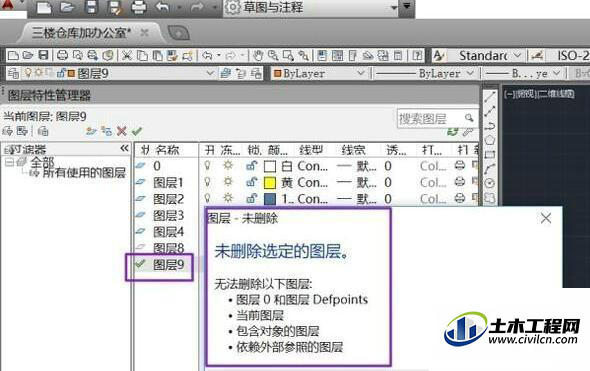Toggle lock icon for 图层2

click(x=252, y=198)
